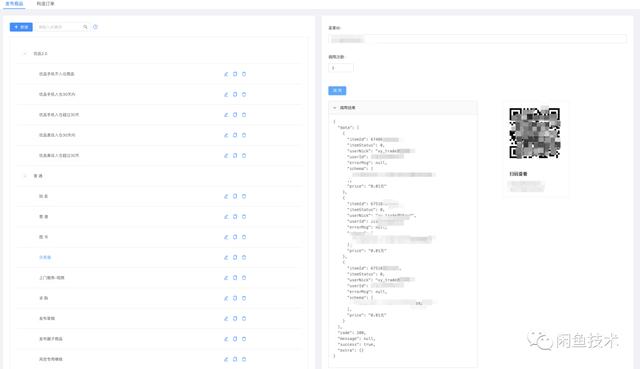Click the blue call button below the count field

[x=337, y=90]
